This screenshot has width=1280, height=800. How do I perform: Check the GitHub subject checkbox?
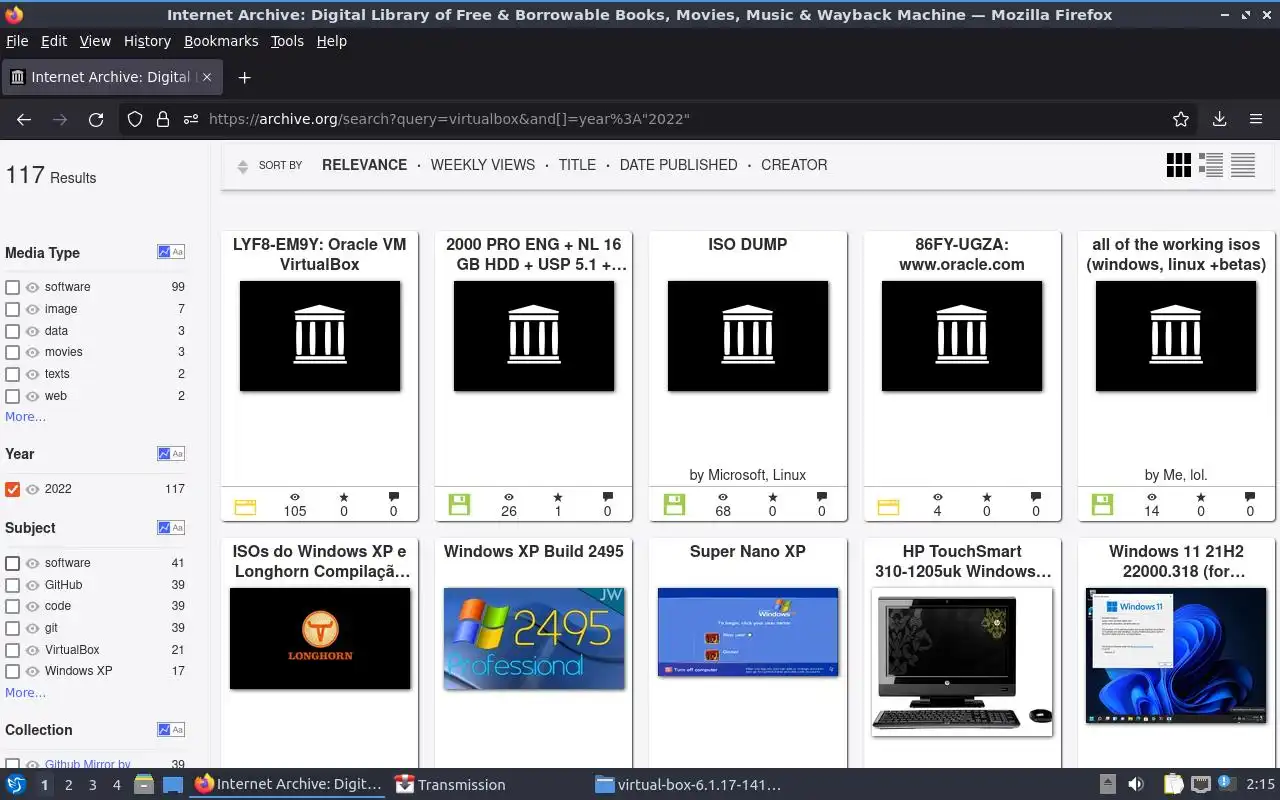(12, 585)
